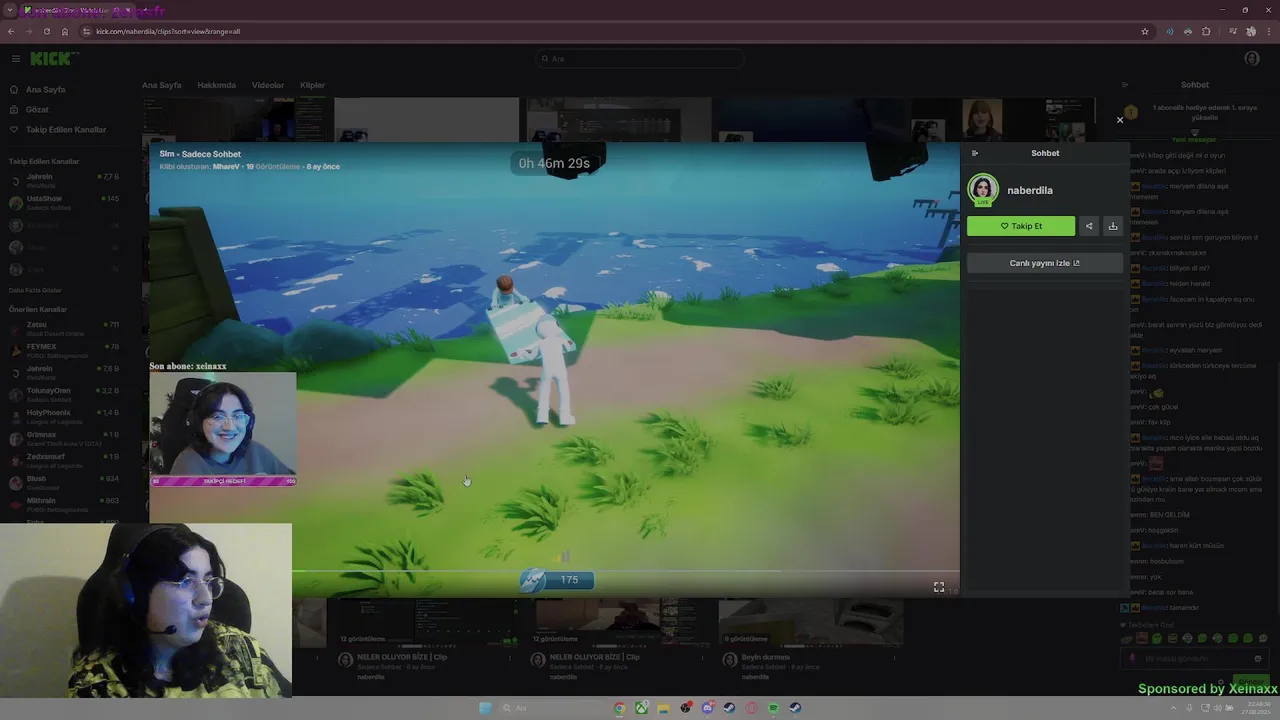Switch to the Klipler tab
Screen dimensions: 1280x720
313,85
